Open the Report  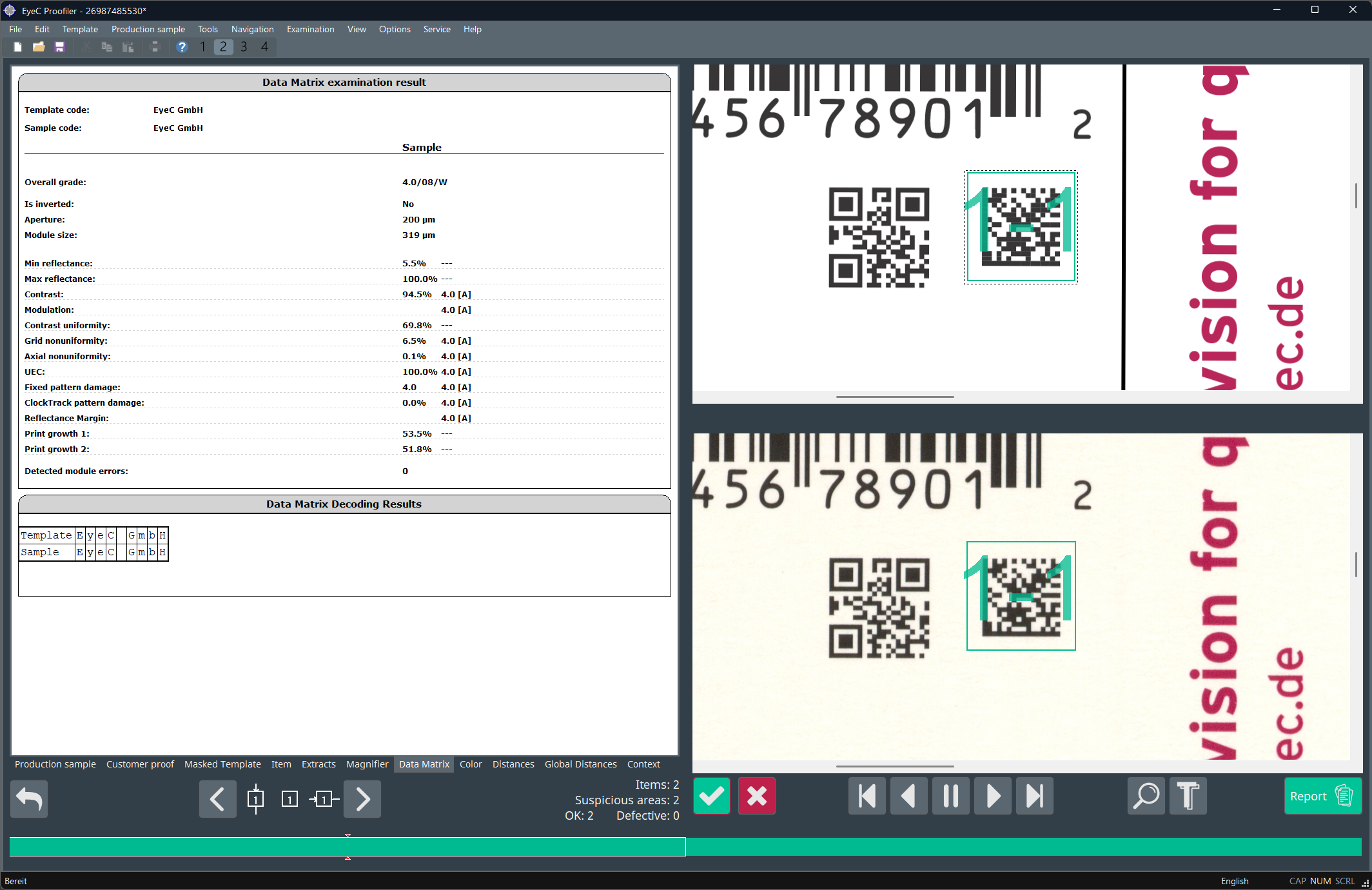point(1323,796)
